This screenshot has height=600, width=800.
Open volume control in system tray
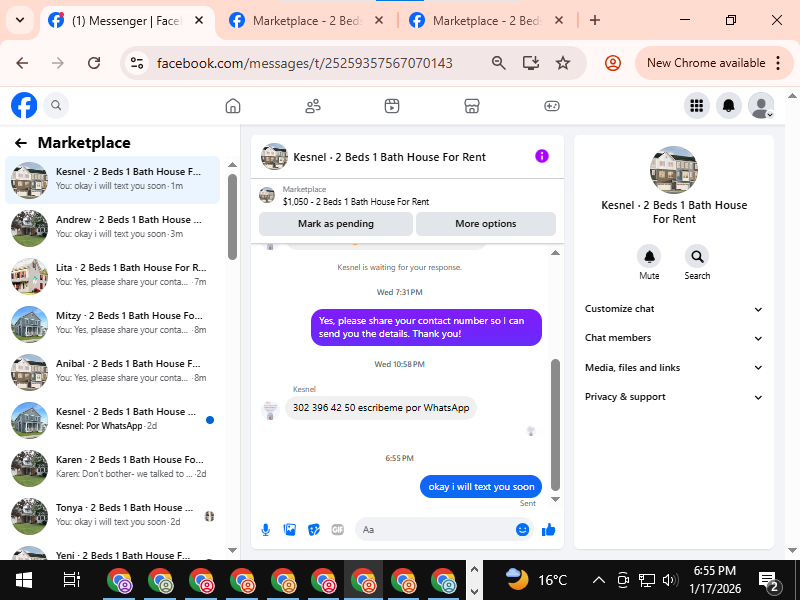tap(670, 580)
